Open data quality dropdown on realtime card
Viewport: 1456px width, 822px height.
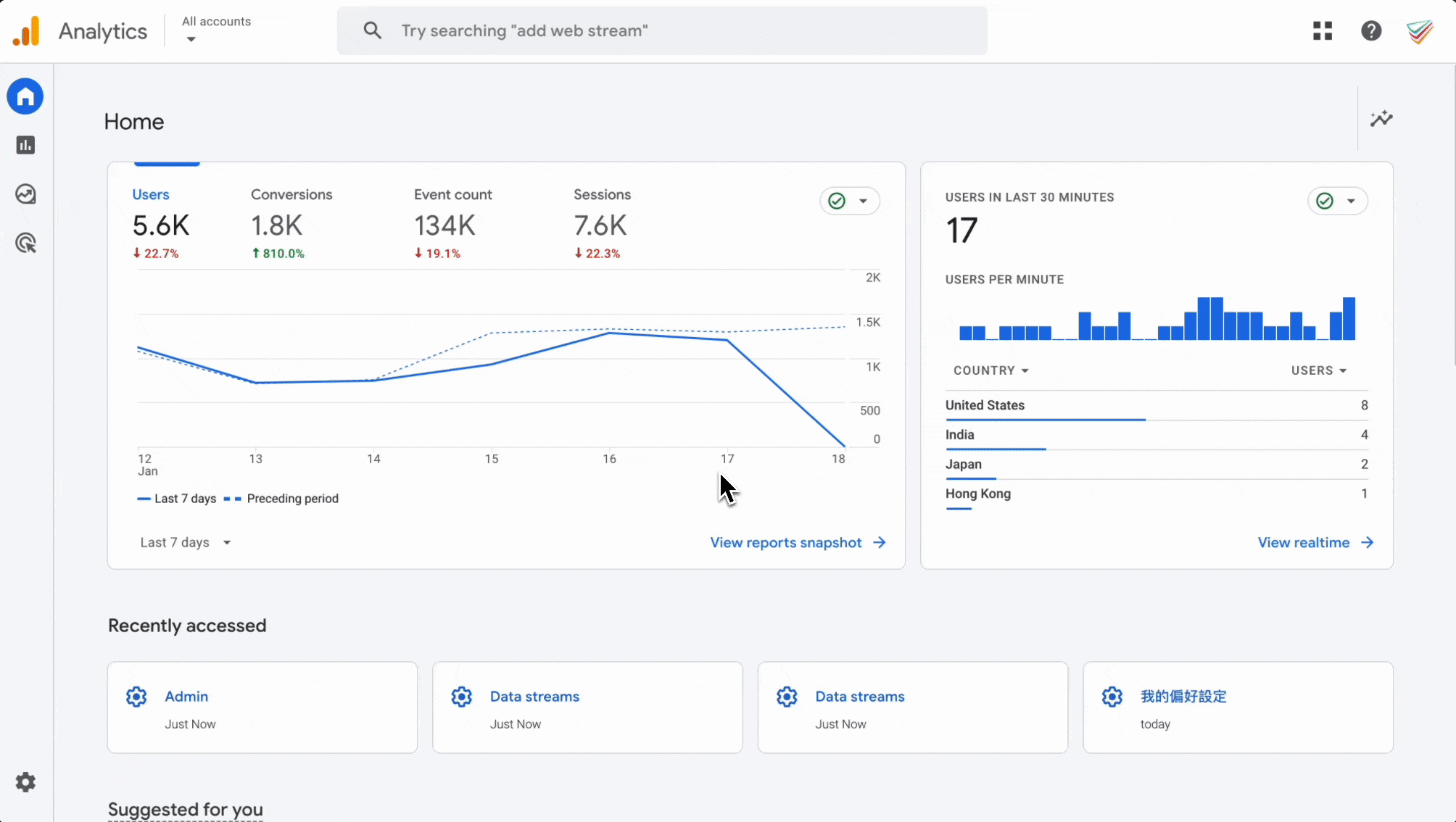coord(1338,201)
